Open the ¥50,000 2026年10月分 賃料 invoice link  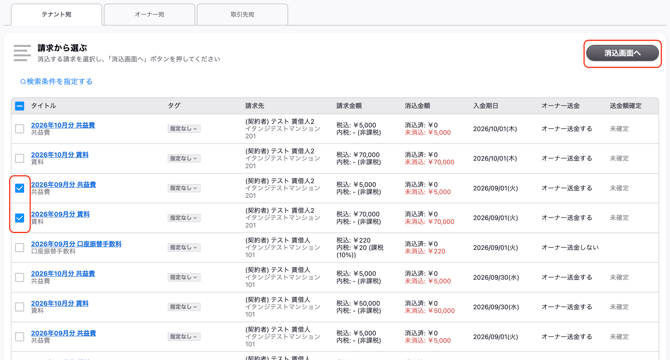pyautogui.click(x=60, y=303)
